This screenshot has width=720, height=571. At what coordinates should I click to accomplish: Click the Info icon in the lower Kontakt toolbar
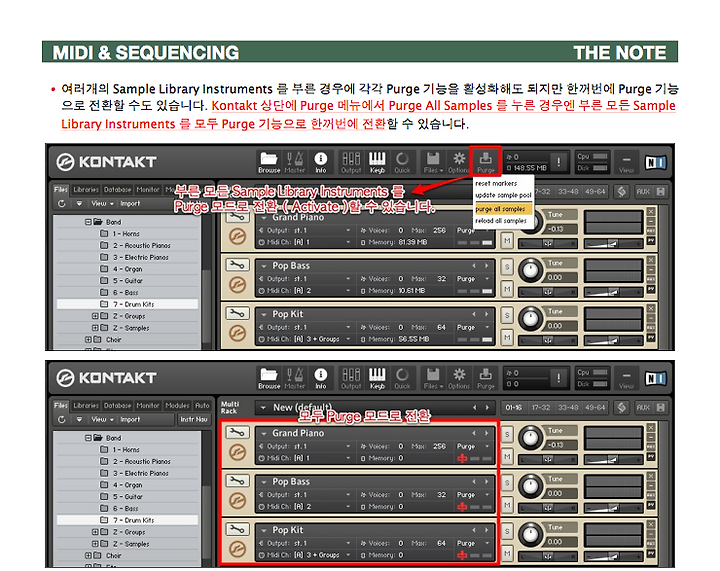(x=321, y=379)
